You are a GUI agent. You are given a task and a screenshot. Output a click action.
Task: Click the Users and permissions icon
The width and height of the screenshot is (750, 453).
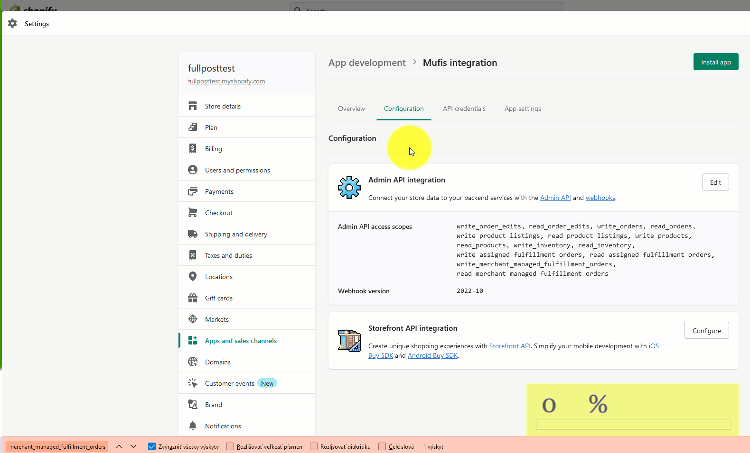193,170
